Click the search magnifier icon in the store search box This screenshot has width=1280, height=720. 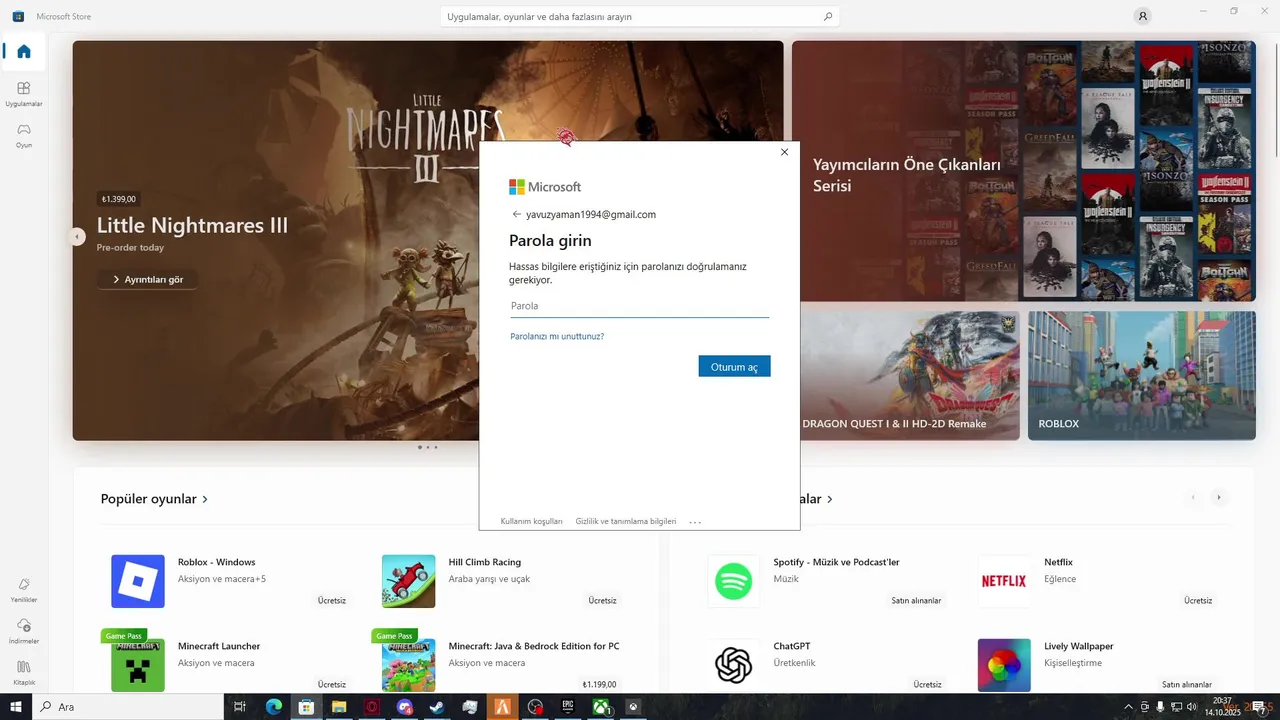tap(827, 16)
